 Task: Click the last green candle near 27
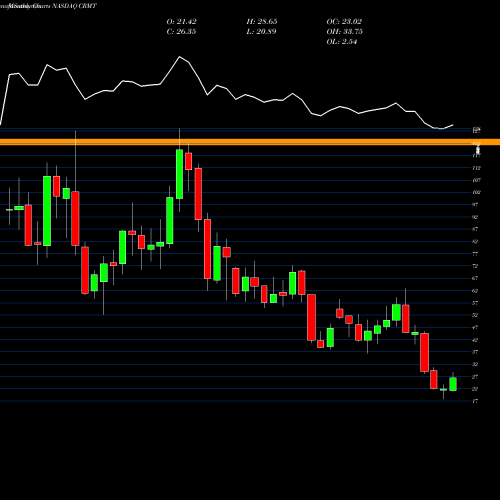coord(453,384)
